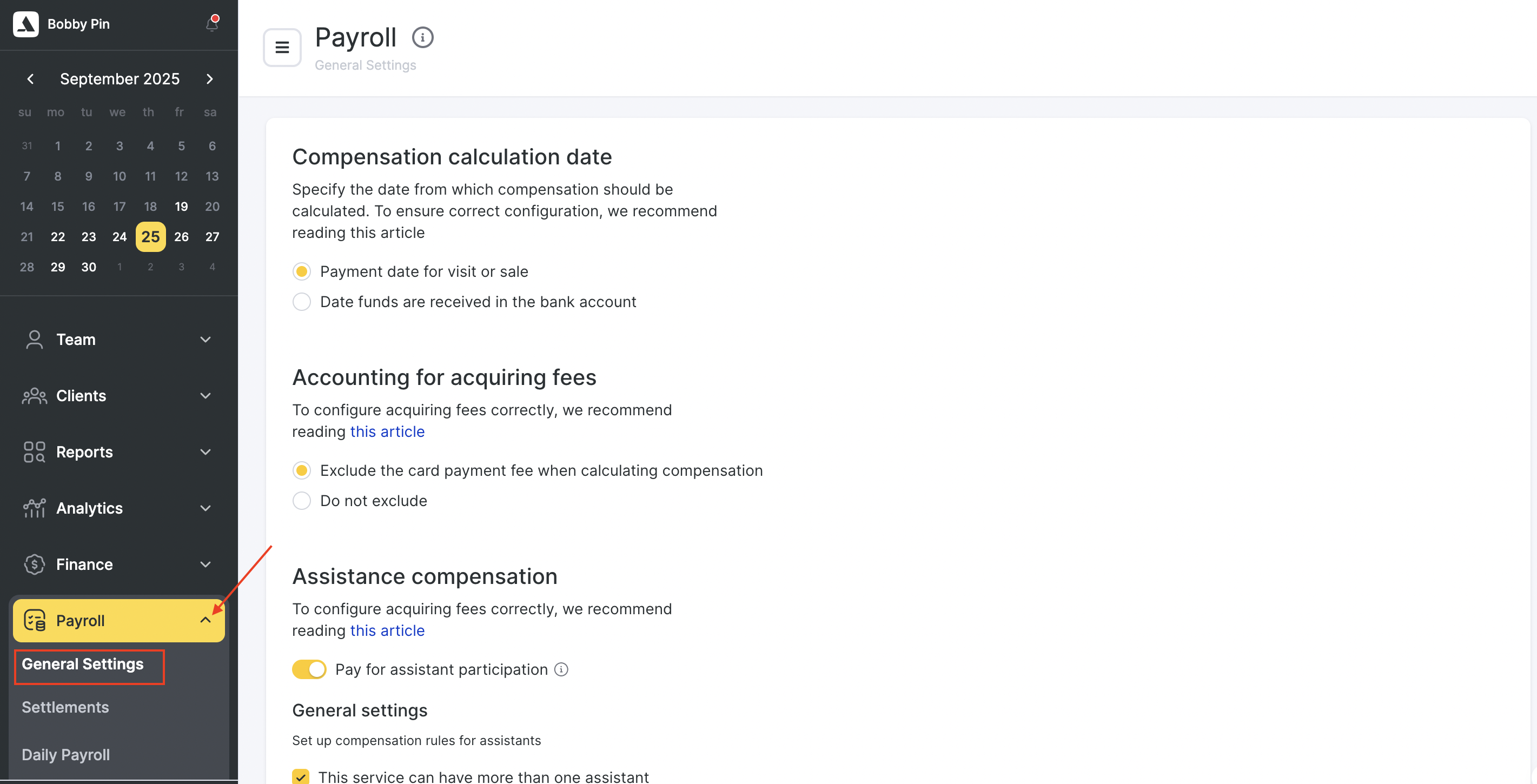
Task: Go to next month in calendar
Action: click(209, 79)
